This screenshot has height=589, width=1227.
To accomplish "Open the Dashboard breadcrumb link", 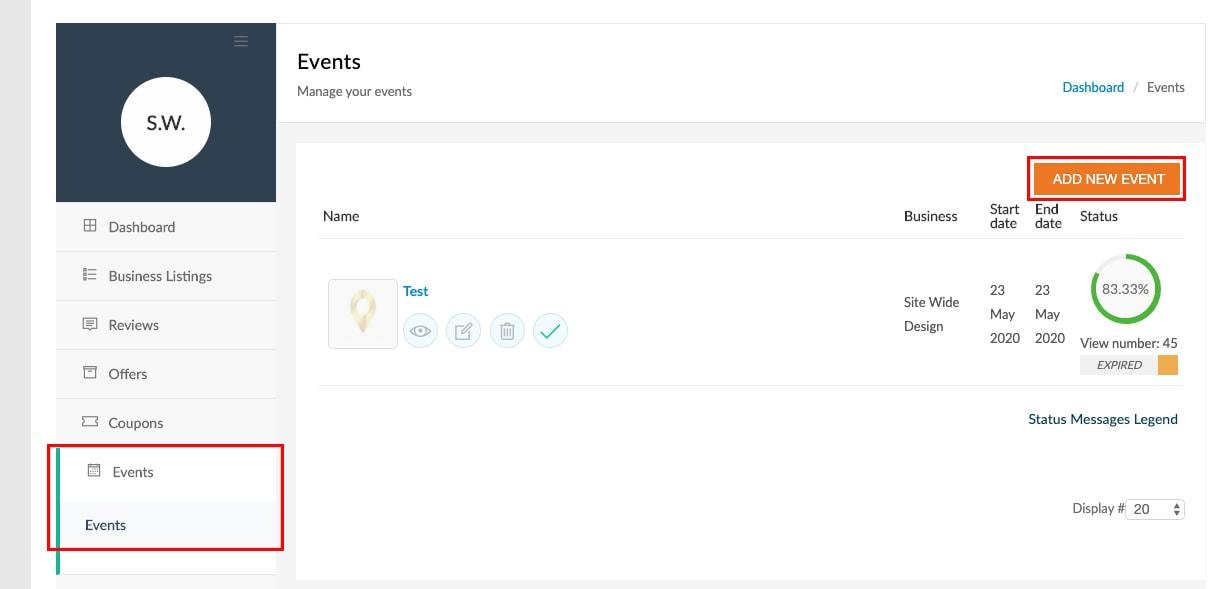I will point(1092,87).
